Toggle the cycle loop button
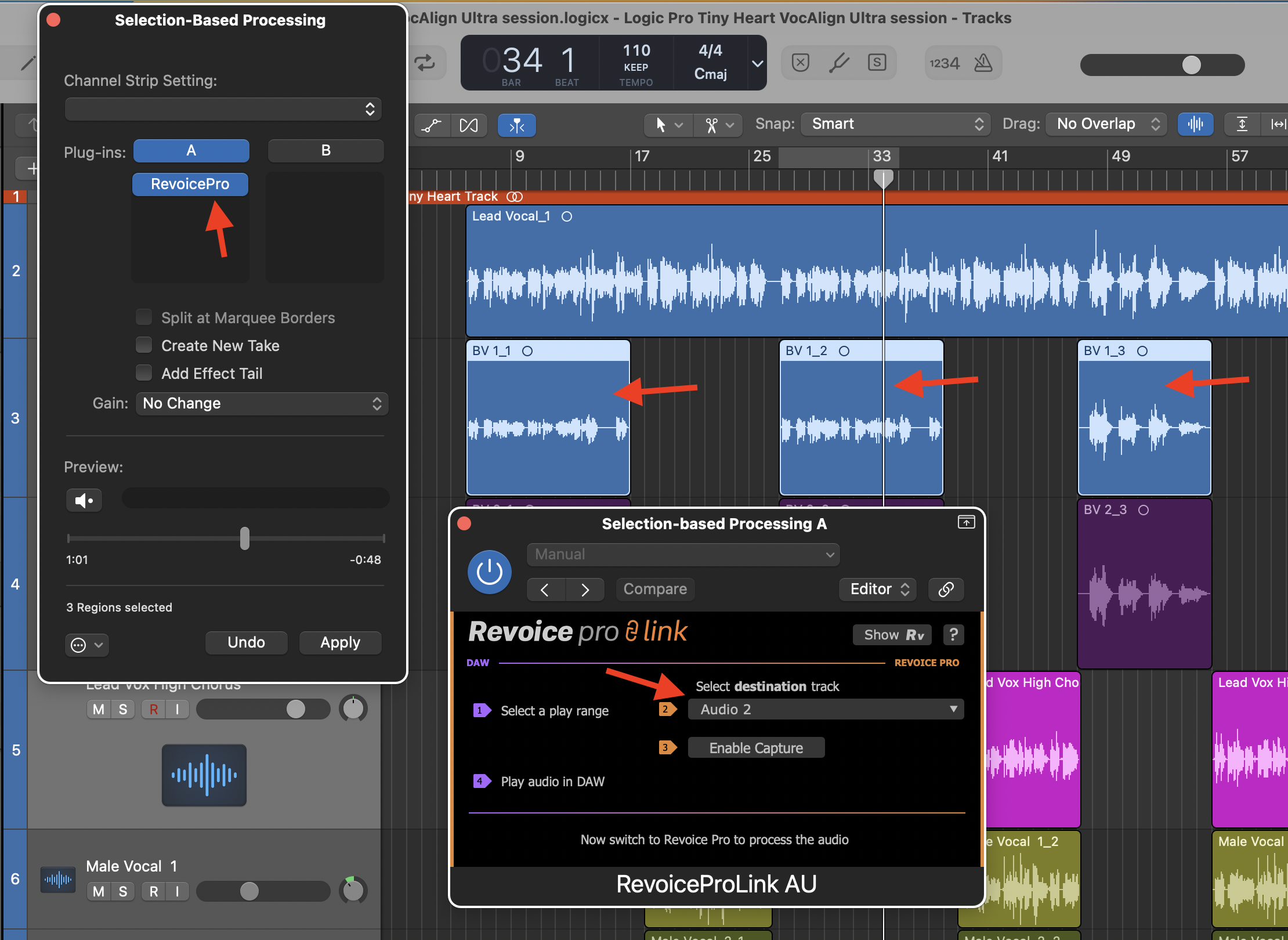The image size is (1288, 940). [x=425, y=63]
